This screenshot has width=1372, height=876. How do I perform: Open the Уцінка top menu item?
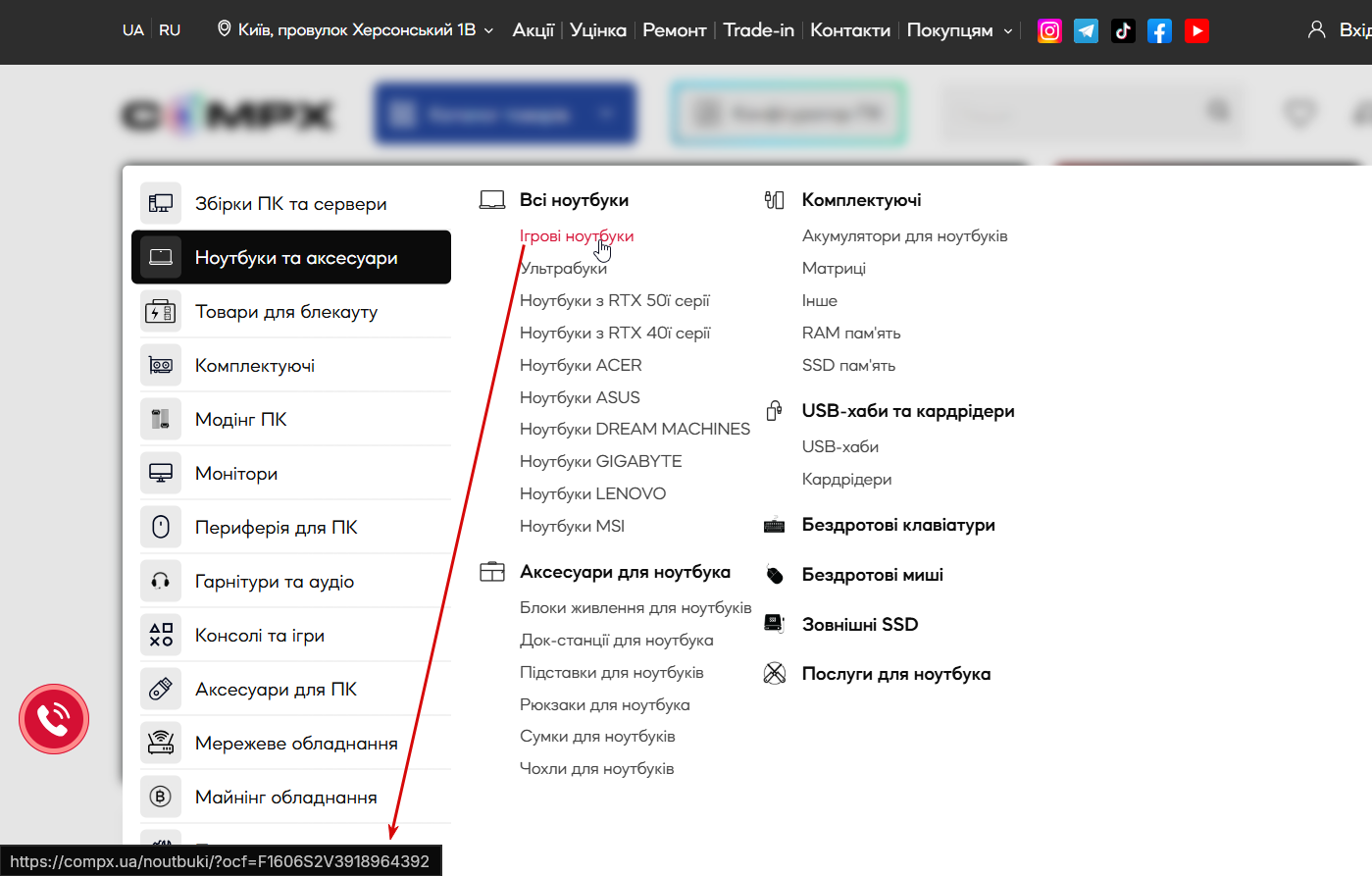pyautogui.click(x=598, y=30)
